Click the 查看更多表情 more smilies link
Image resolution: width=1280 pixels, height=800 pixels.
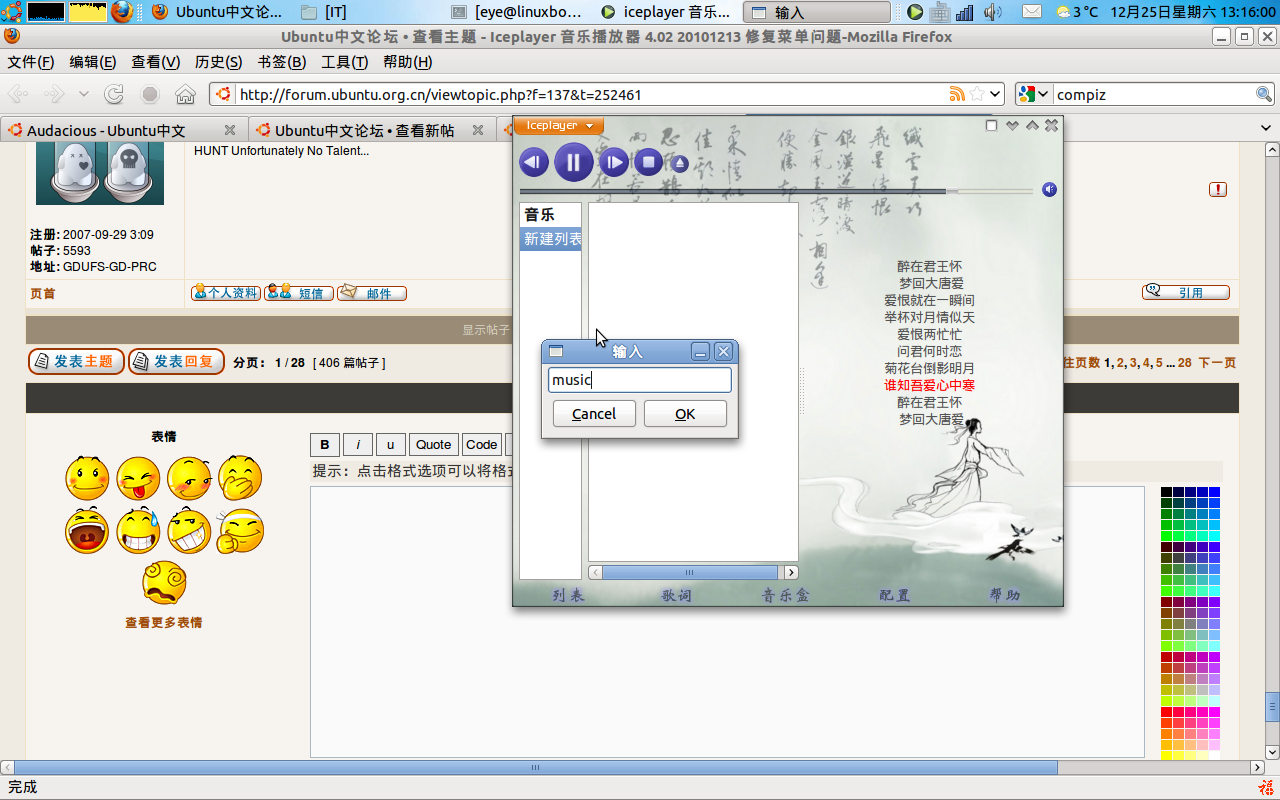point(163,622)
